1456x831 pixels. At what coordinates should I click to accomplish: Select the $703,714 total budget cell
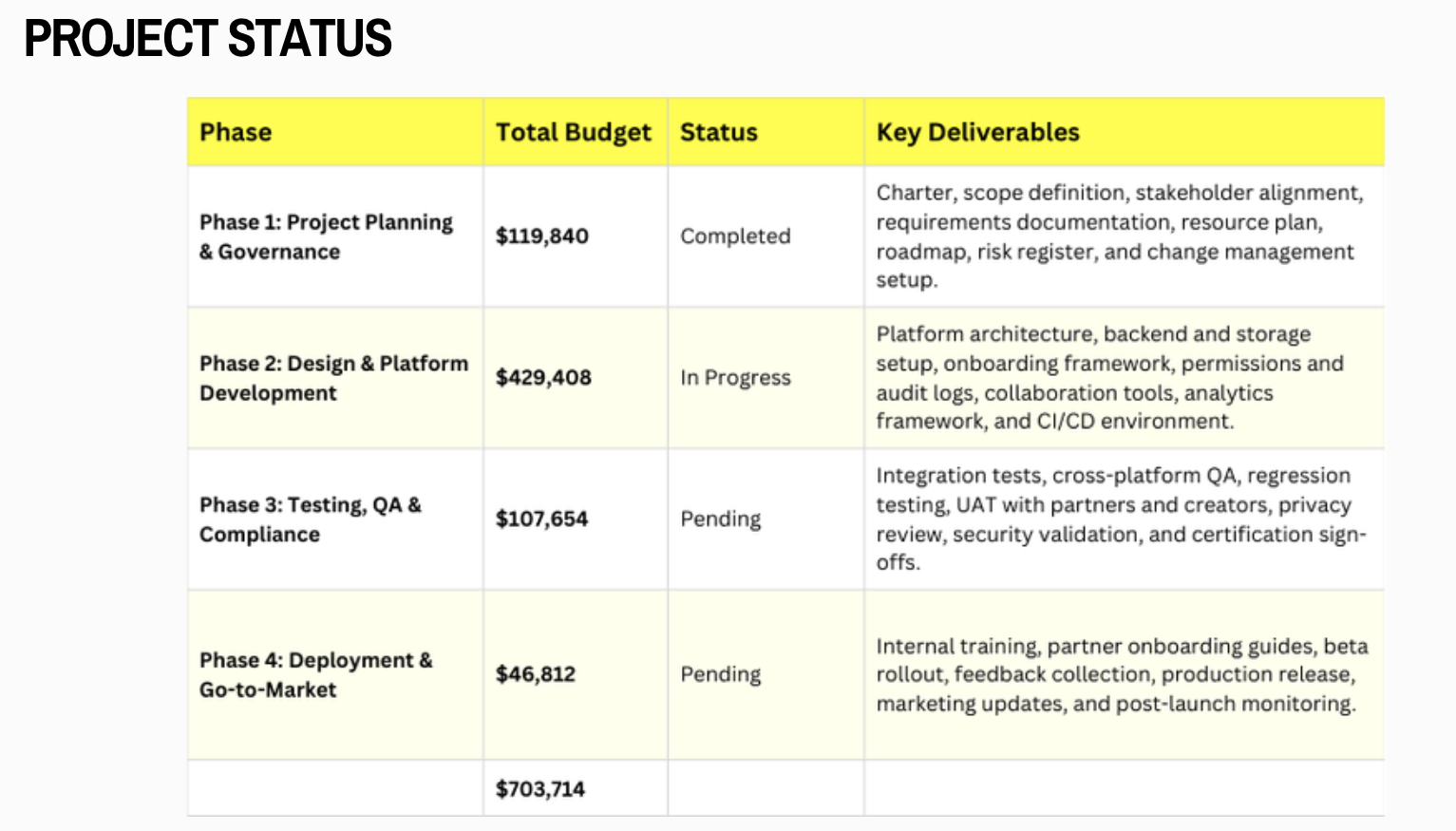(x=540, y=789)
